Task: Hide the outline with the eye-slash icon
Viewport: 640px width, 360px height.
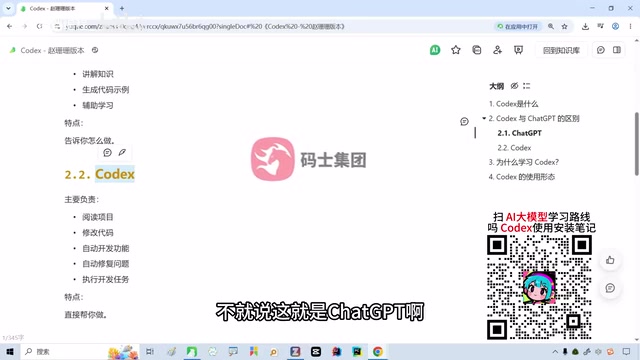Action: click(x=514, y=86)
